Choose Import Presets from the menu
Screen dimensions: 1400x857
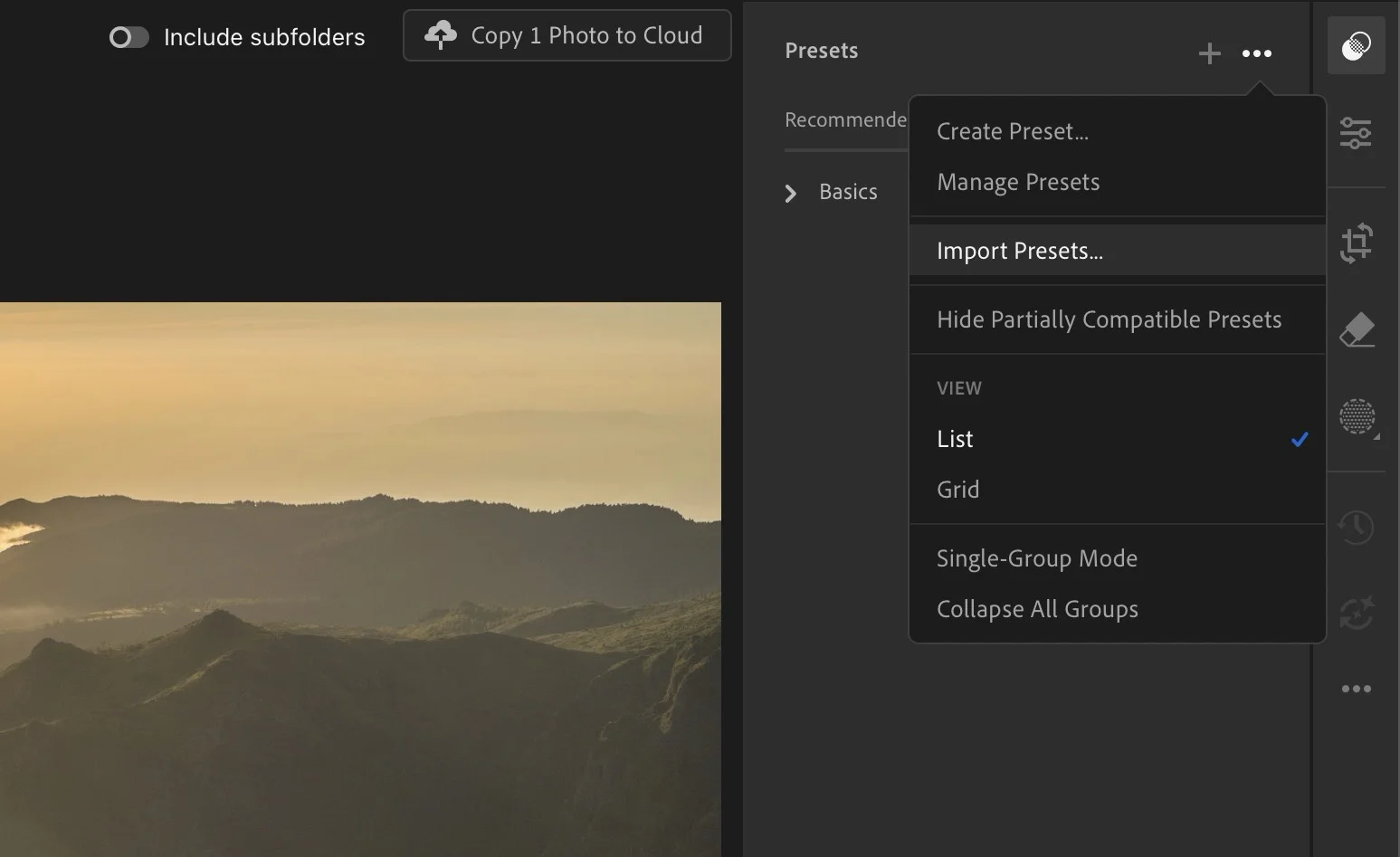(x=1019, y=251)
